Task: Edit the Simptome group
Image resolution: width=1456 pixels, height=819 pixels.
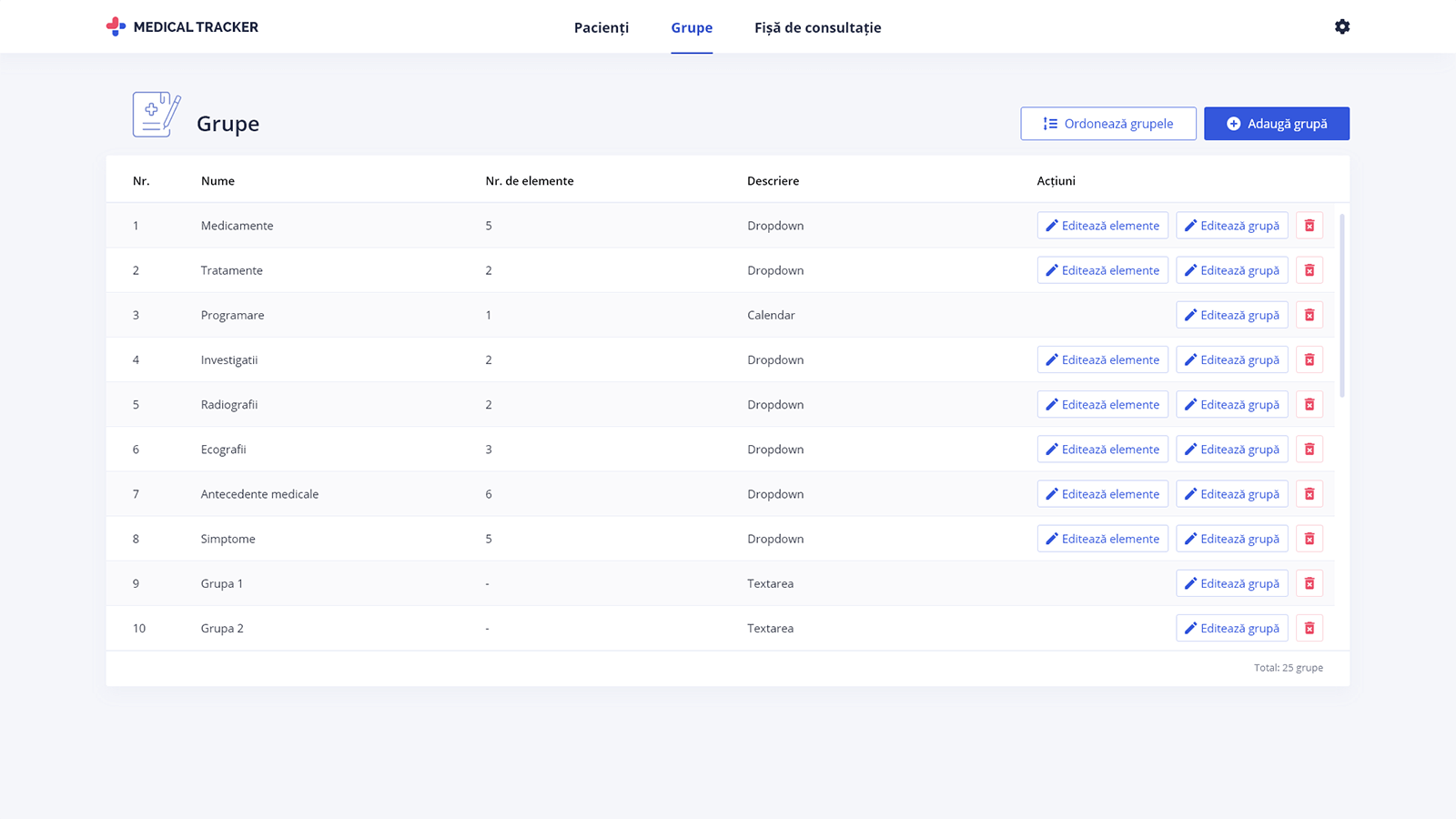Action: coord(1232,539)
